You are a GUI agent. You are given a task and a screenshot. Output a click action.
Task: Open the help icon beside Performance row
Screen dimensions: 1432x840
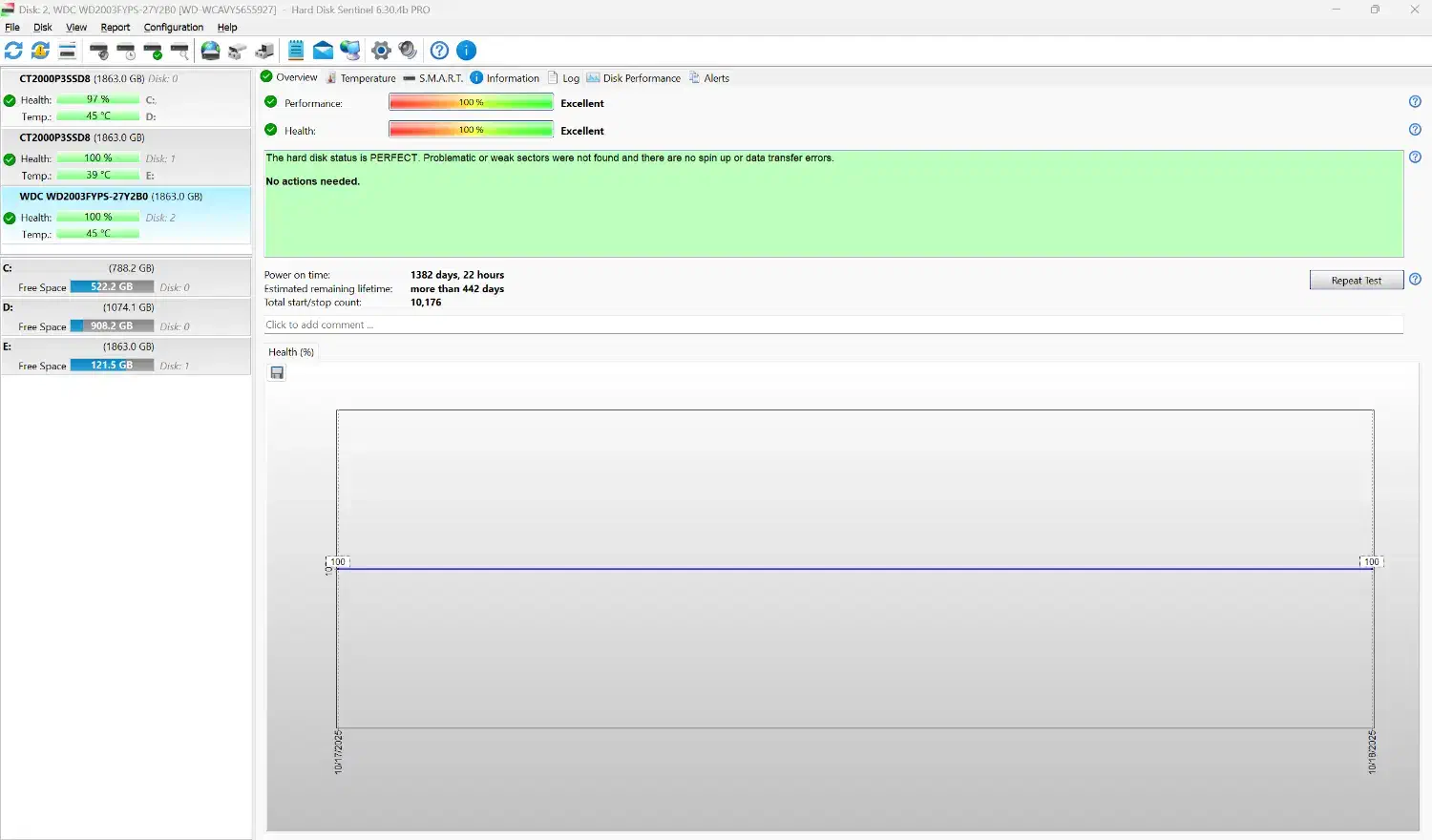click(1415, 102)
